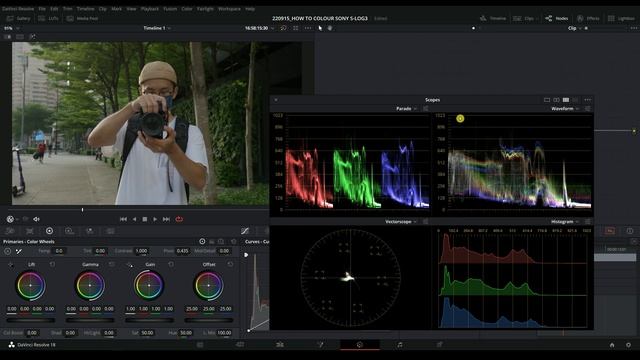The image size is (640, 360).
Task: Open Histogram scope settings icon
Action: point(588,222)
